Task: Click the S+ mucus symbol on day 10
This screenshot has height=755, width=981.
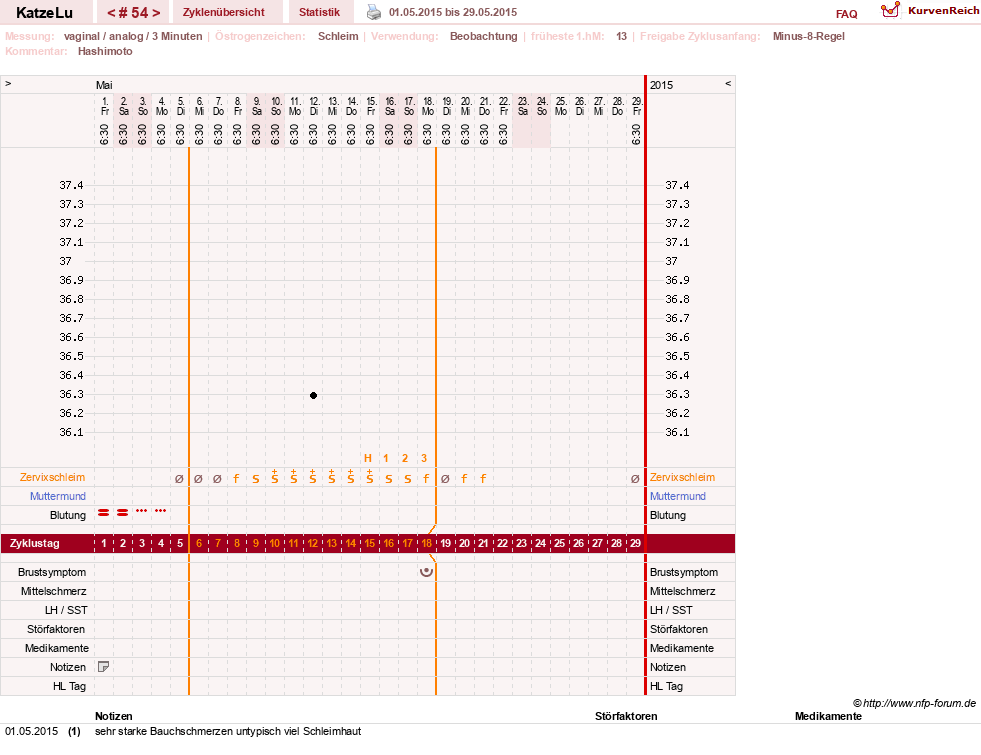Action: 275,477
